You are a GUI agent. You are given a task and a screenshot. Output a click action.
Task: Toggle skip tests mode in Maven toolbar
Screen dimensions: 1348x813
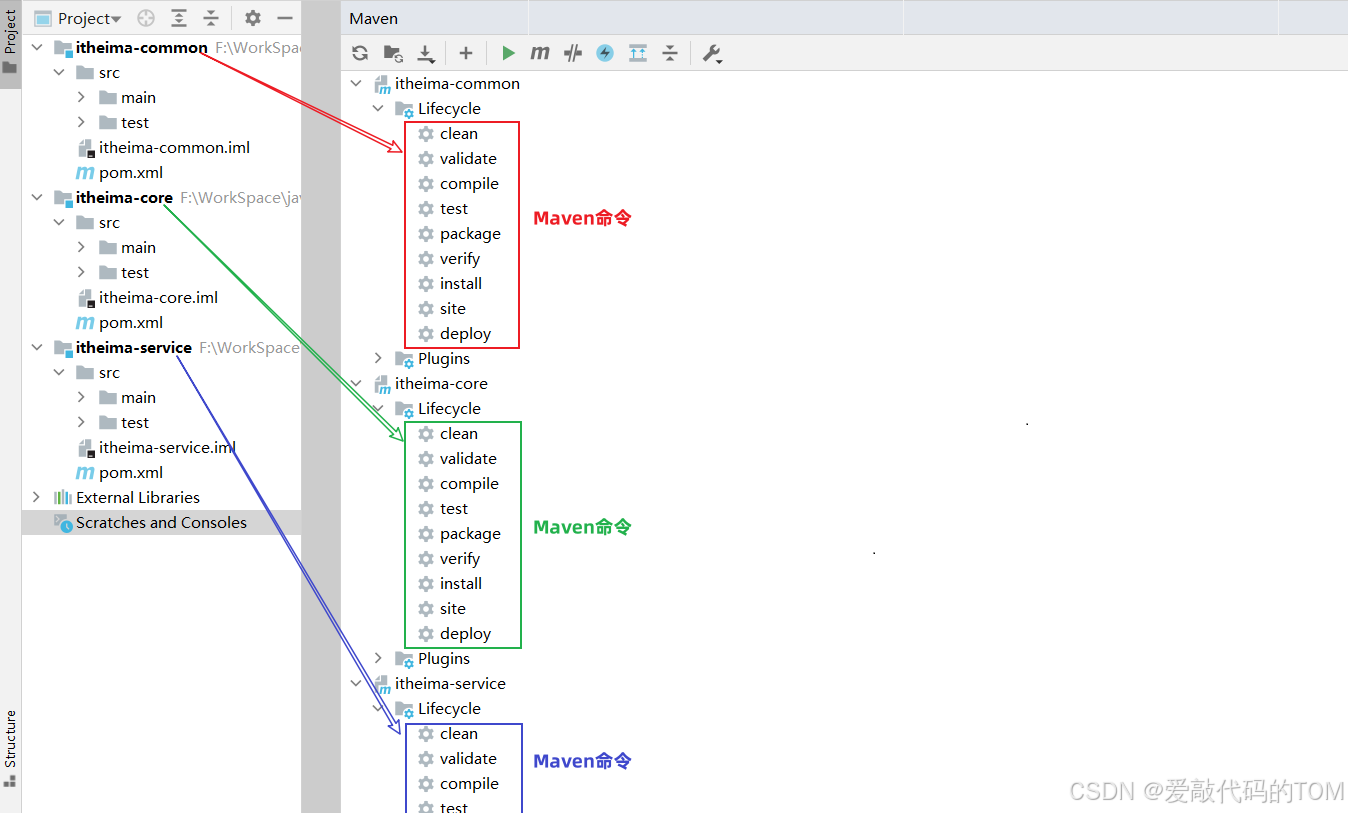(x=605, y=54)
